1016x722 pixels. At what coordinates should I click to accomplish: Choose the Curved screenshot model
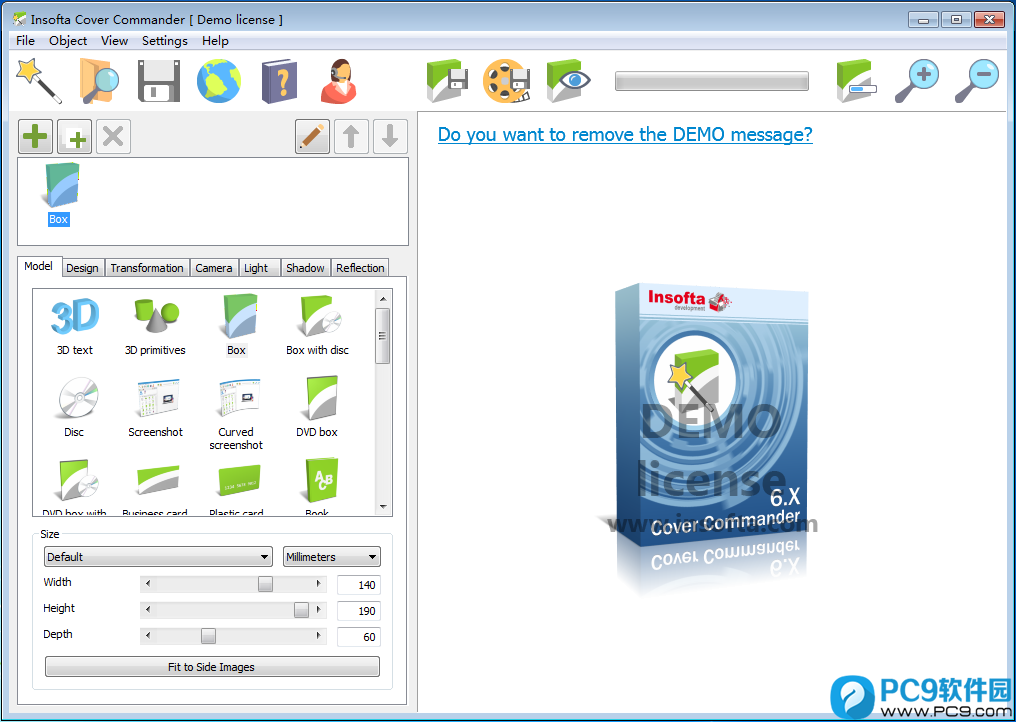coord(237,413)
